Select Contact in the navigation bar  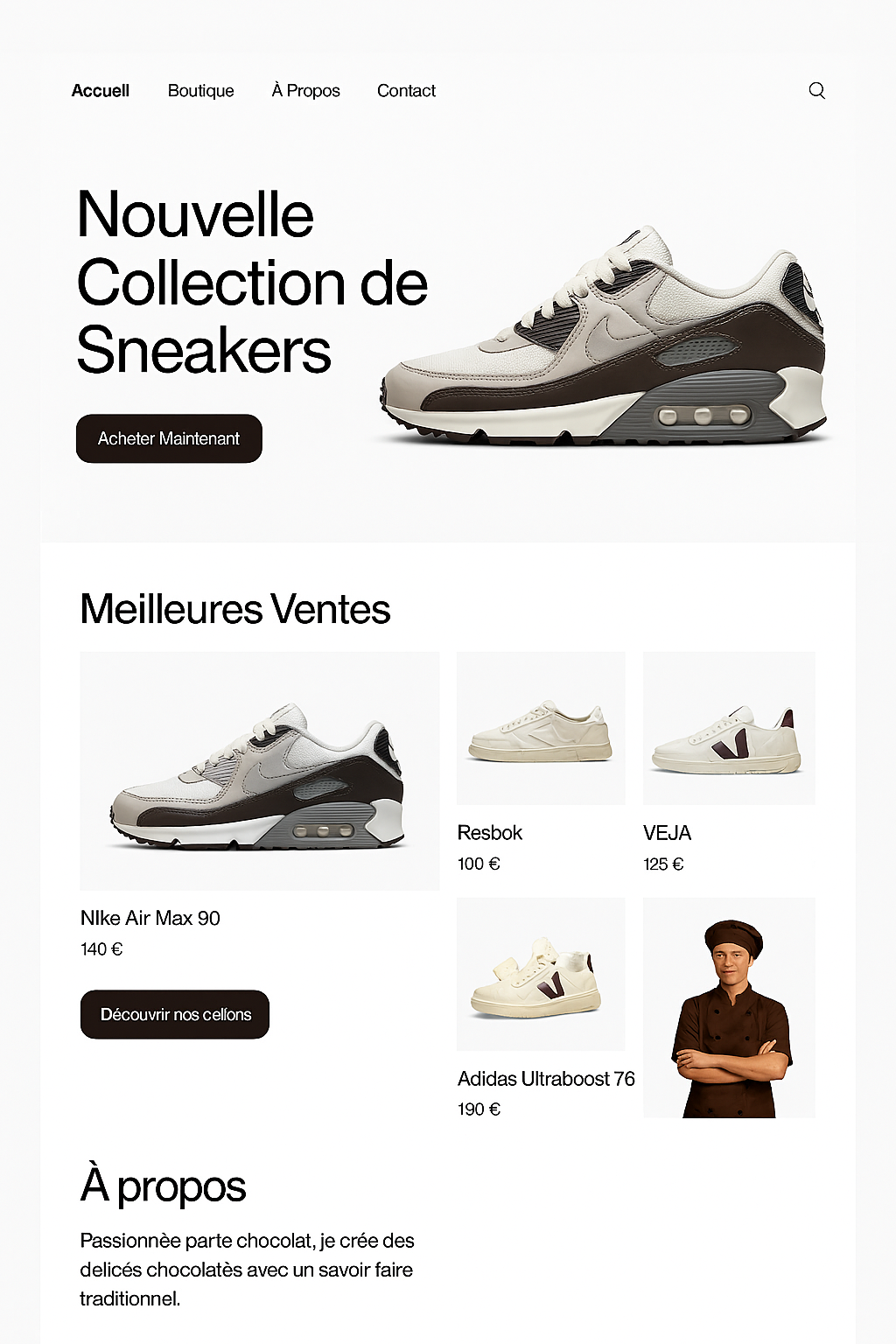coord(406,91)
